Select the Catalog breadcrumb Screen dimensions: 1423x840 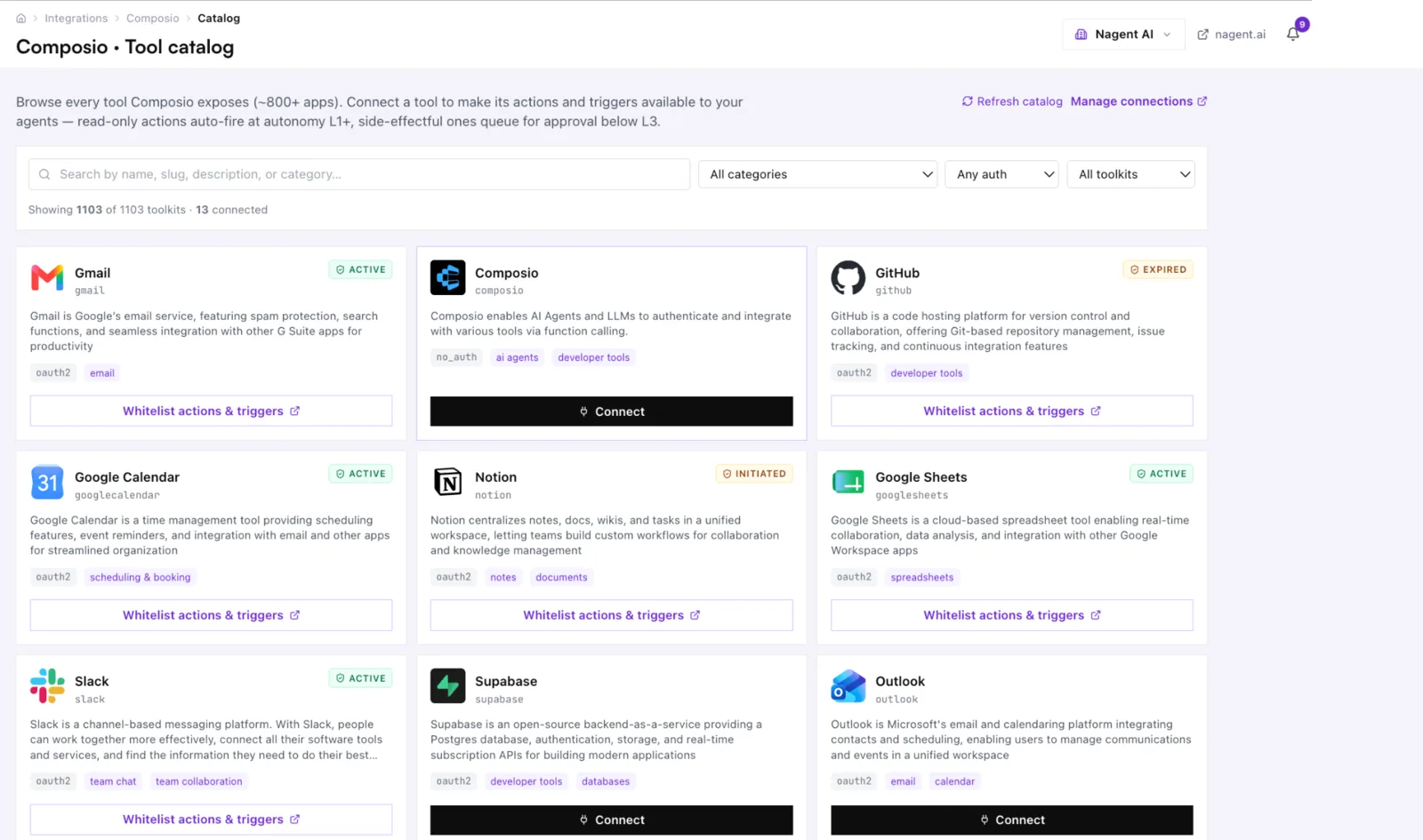(219, 18)
